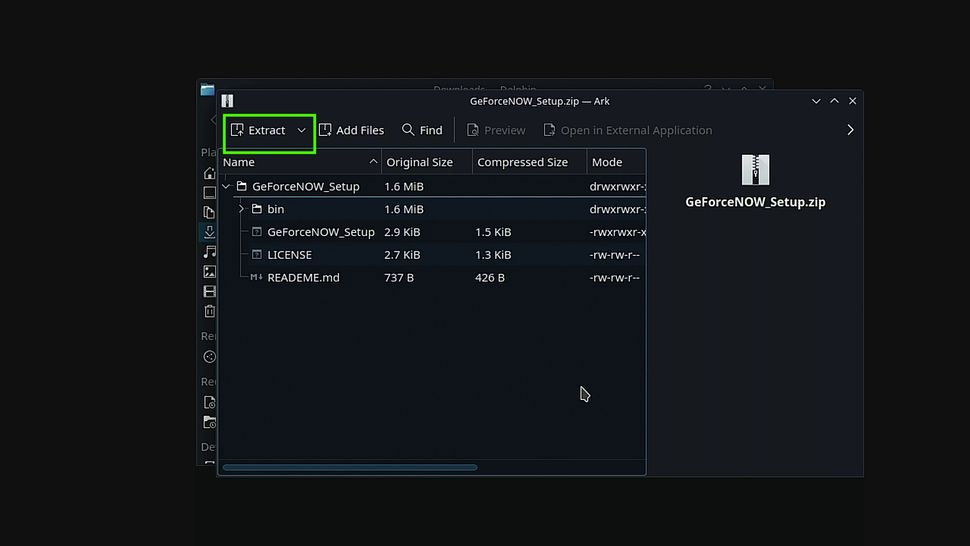
Task: Open Videos in Dolphin's Places sidebar
Action: 210,291
